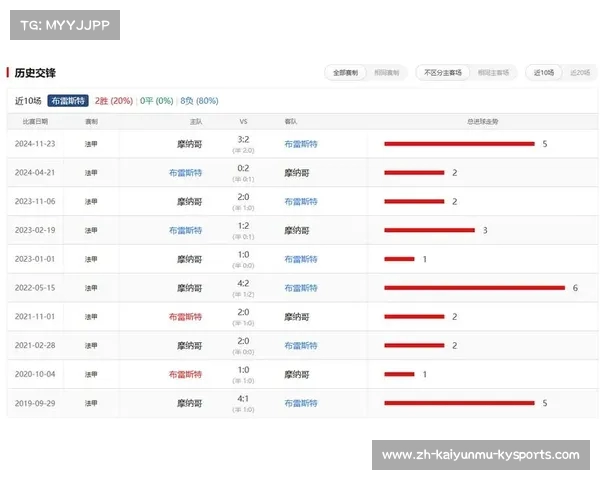Click the 5-goal trend bar for 2019-09-29
The height and width of the screenshot is (480, 600).
pos(459,403)
